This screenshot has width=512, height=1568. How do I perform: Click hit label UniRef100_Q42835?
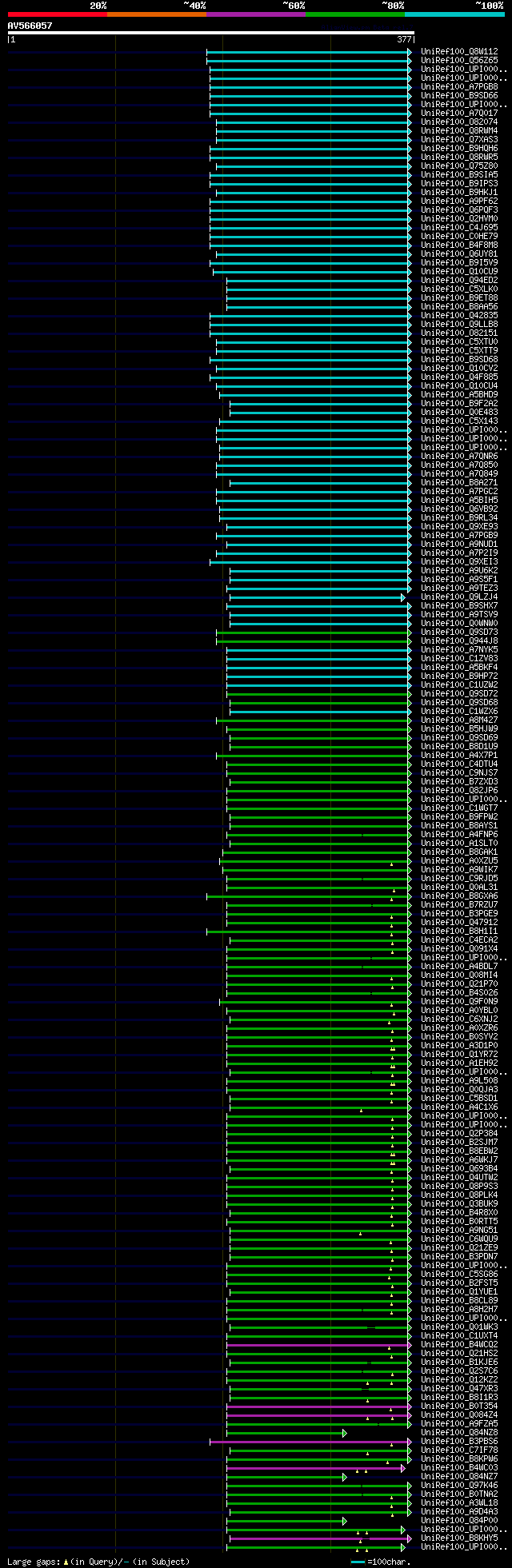(459, 316)
